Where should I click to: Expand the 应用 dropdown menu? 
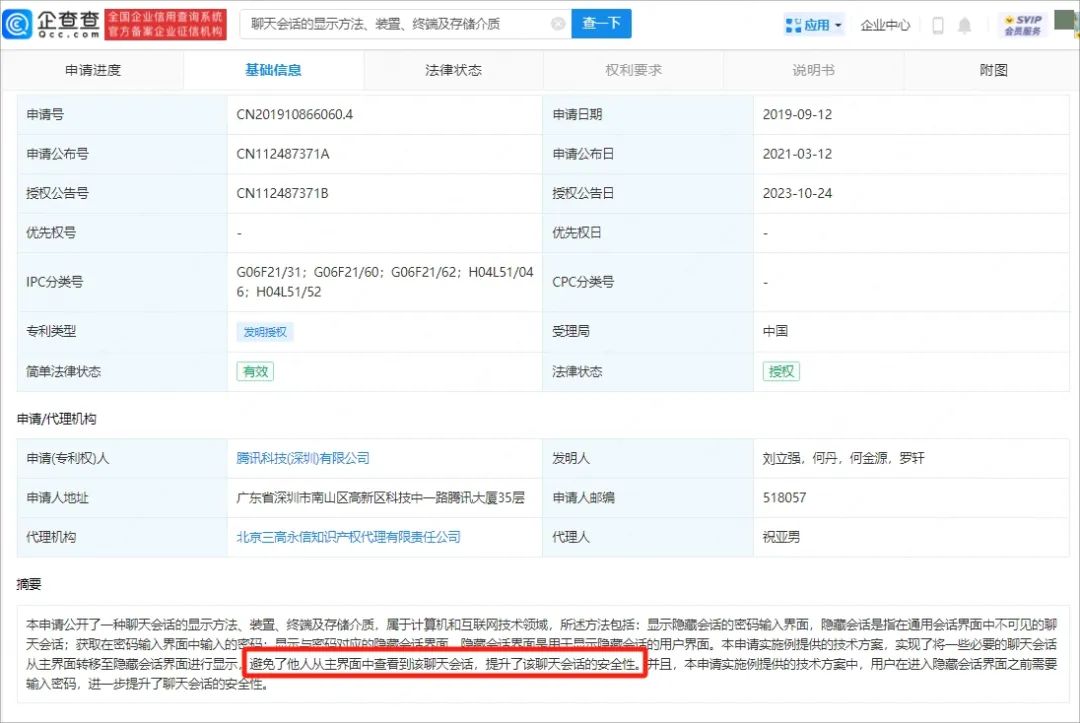coord(813,25)
